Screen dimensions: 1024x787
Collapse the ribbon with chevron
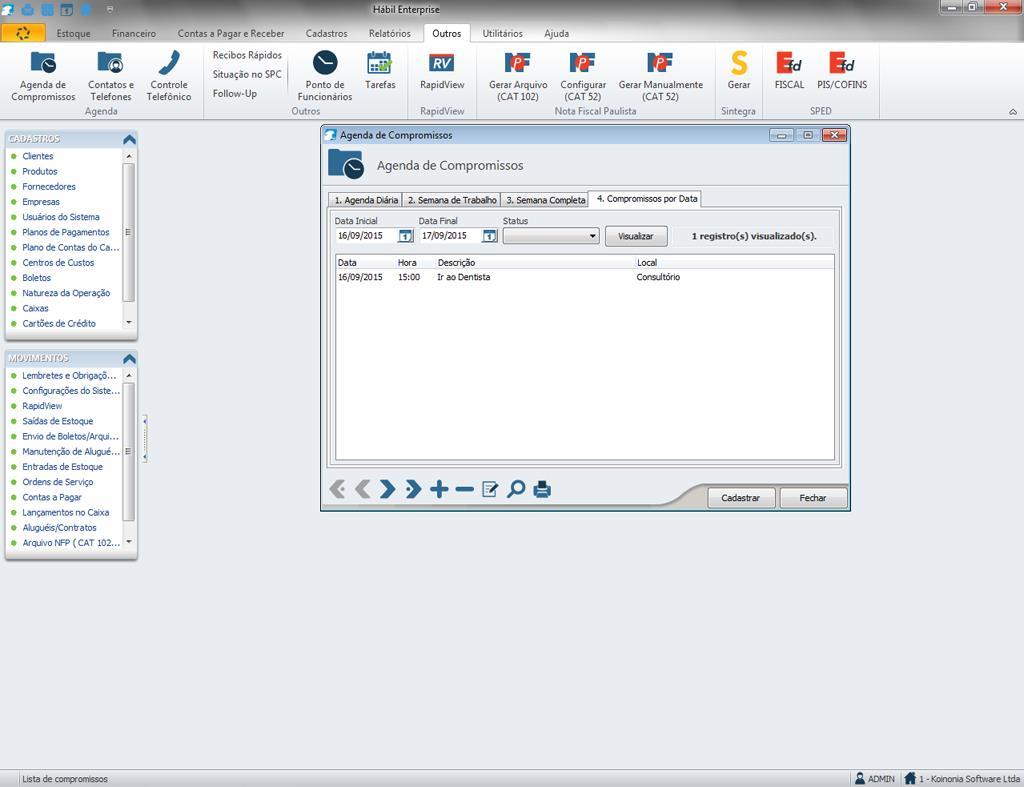coord(1013,112)
